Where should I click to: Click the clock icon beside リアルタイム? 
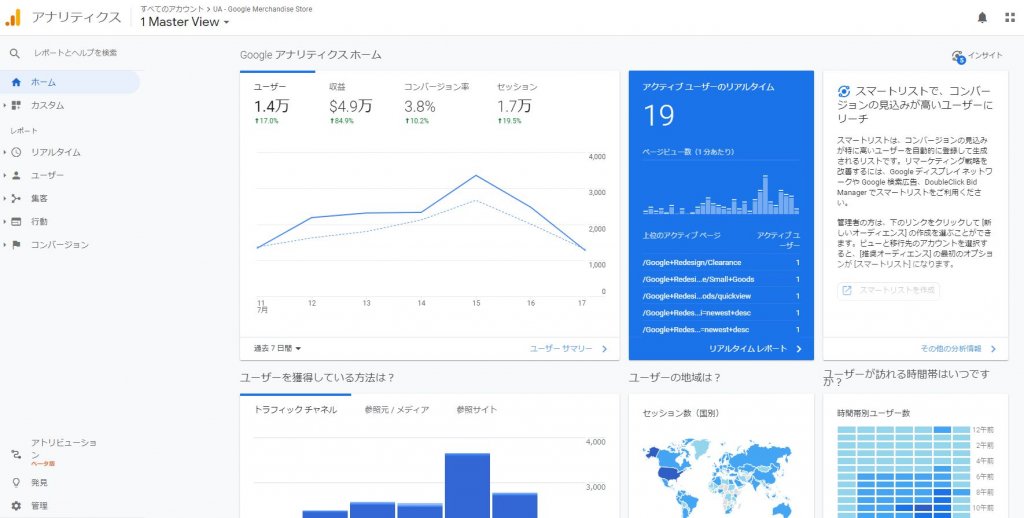click(x=16, y=152)
